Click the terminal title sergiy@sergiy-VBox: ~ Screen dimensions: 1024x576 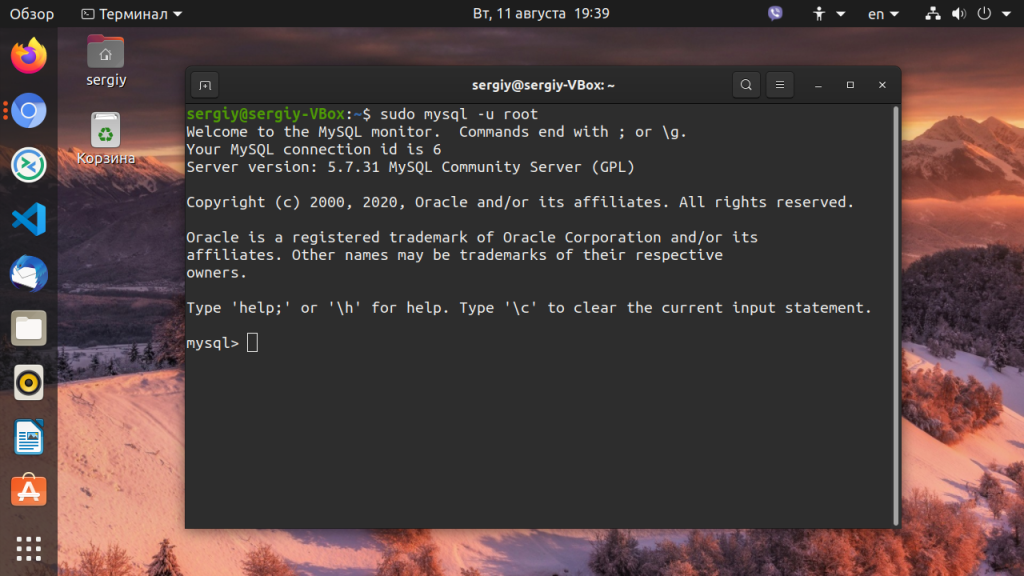(x=543, y=85)
